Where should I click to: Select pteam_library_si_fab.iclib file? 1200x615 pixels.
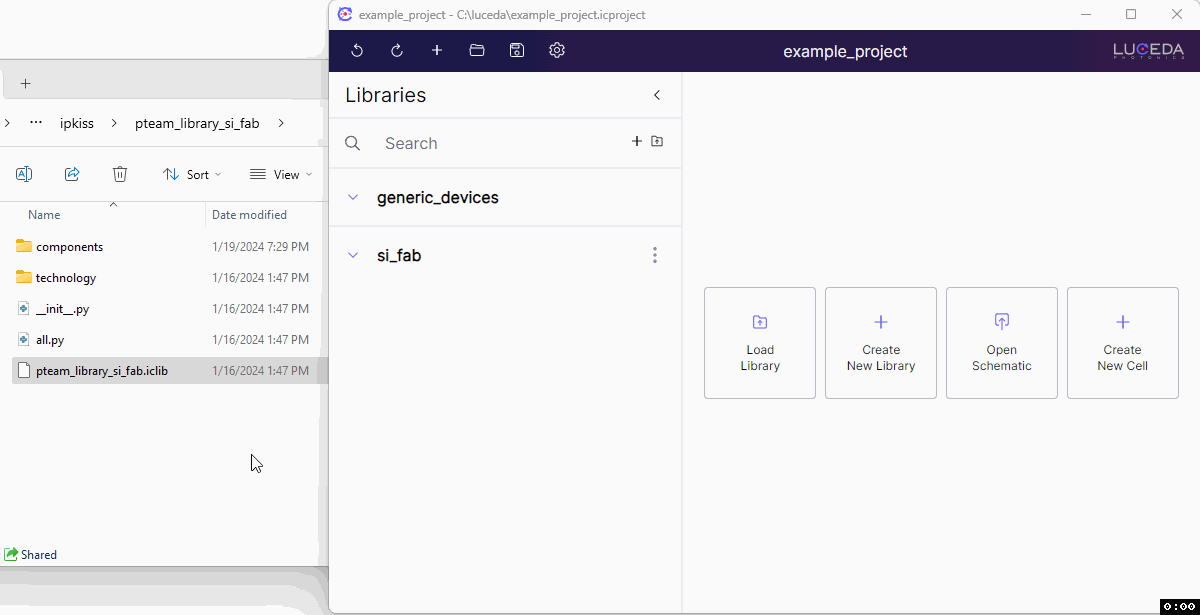(x=102, y=371)
